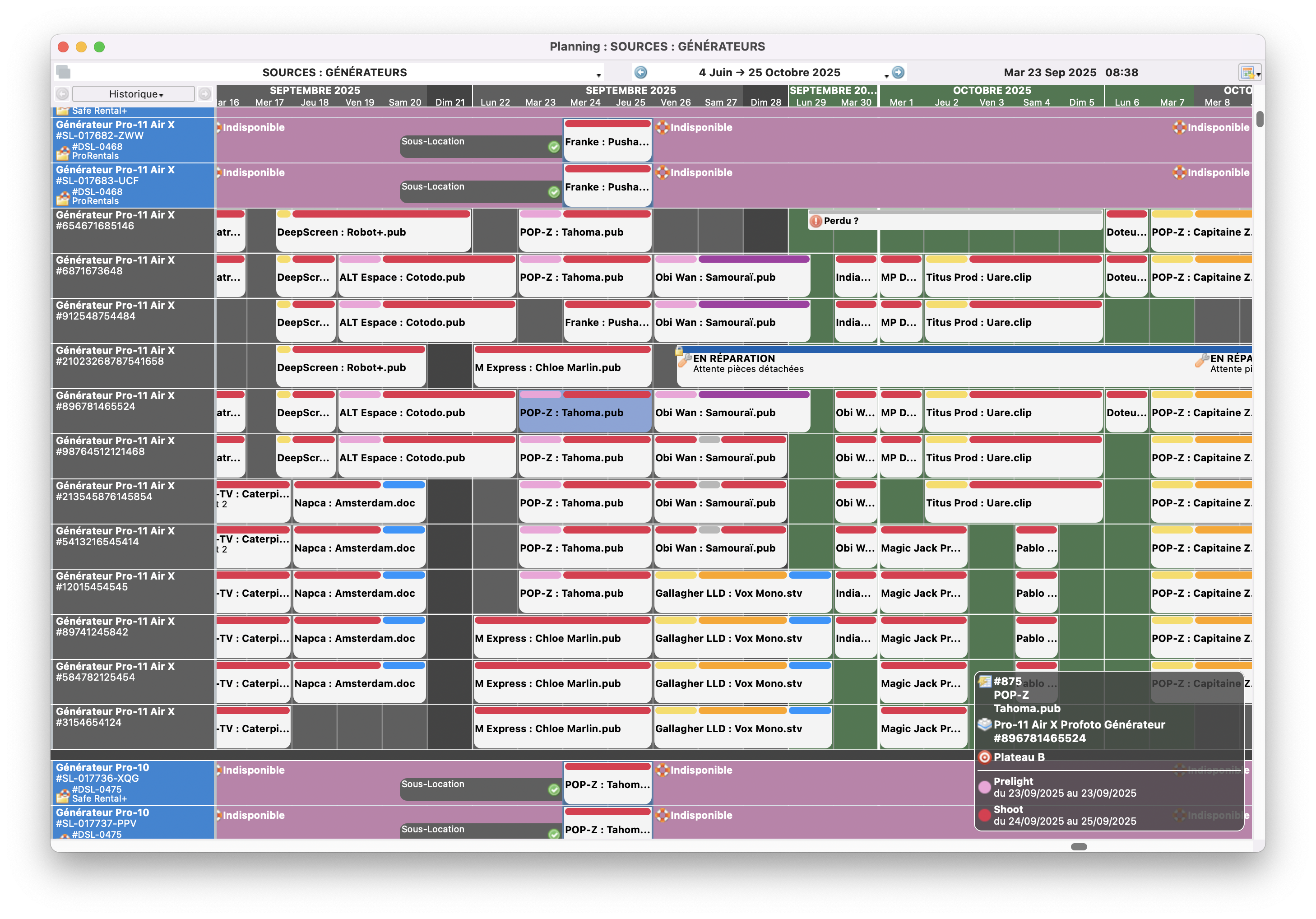This screenshot has width=1316, height=919.
Task: Select the OCTOBRE 2025 month header
Action: pyautogui.click(x=992, y=91)
